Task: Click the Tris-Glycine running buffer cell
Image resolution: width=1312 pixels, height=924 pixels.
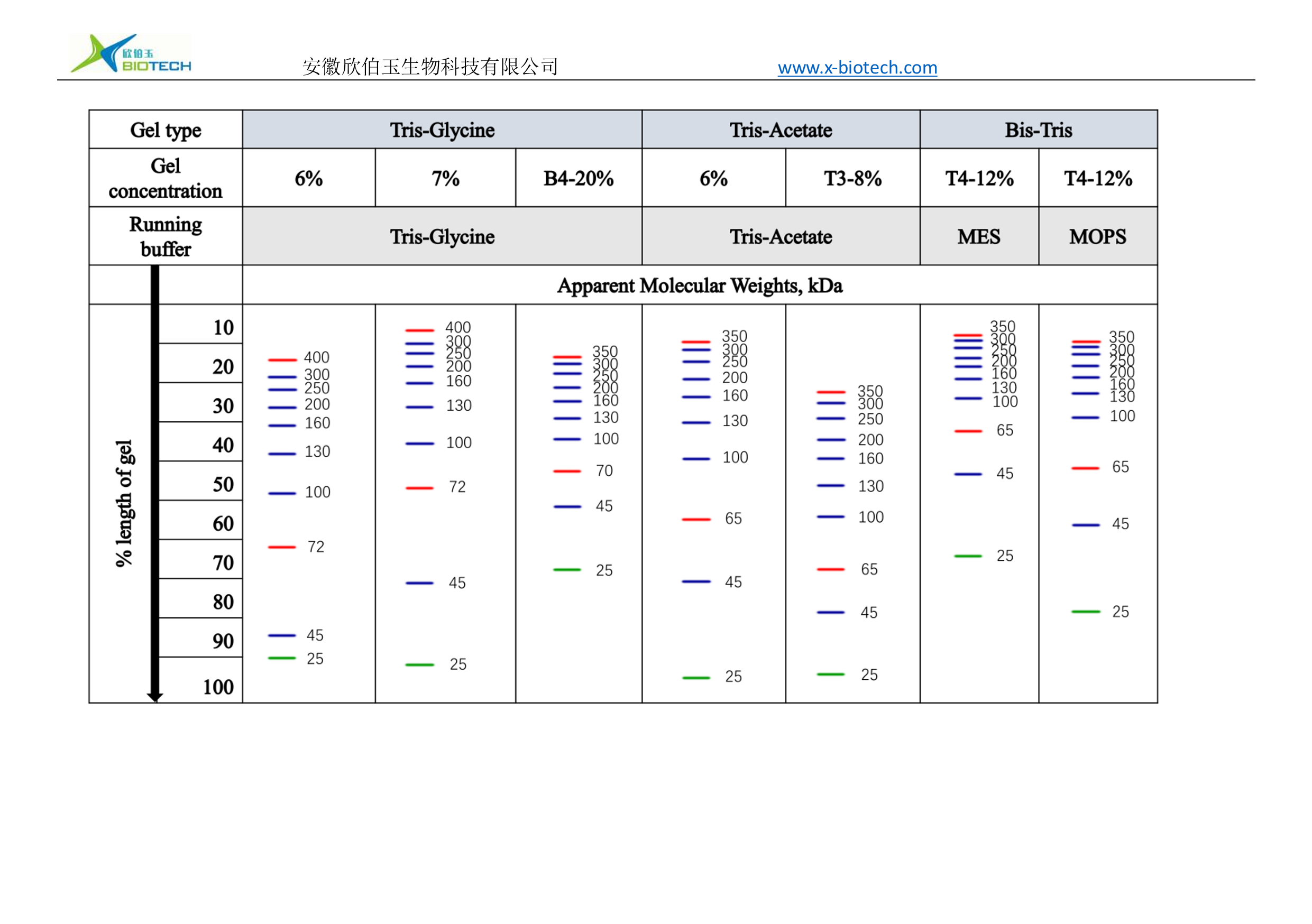Action: coord(442,237)
